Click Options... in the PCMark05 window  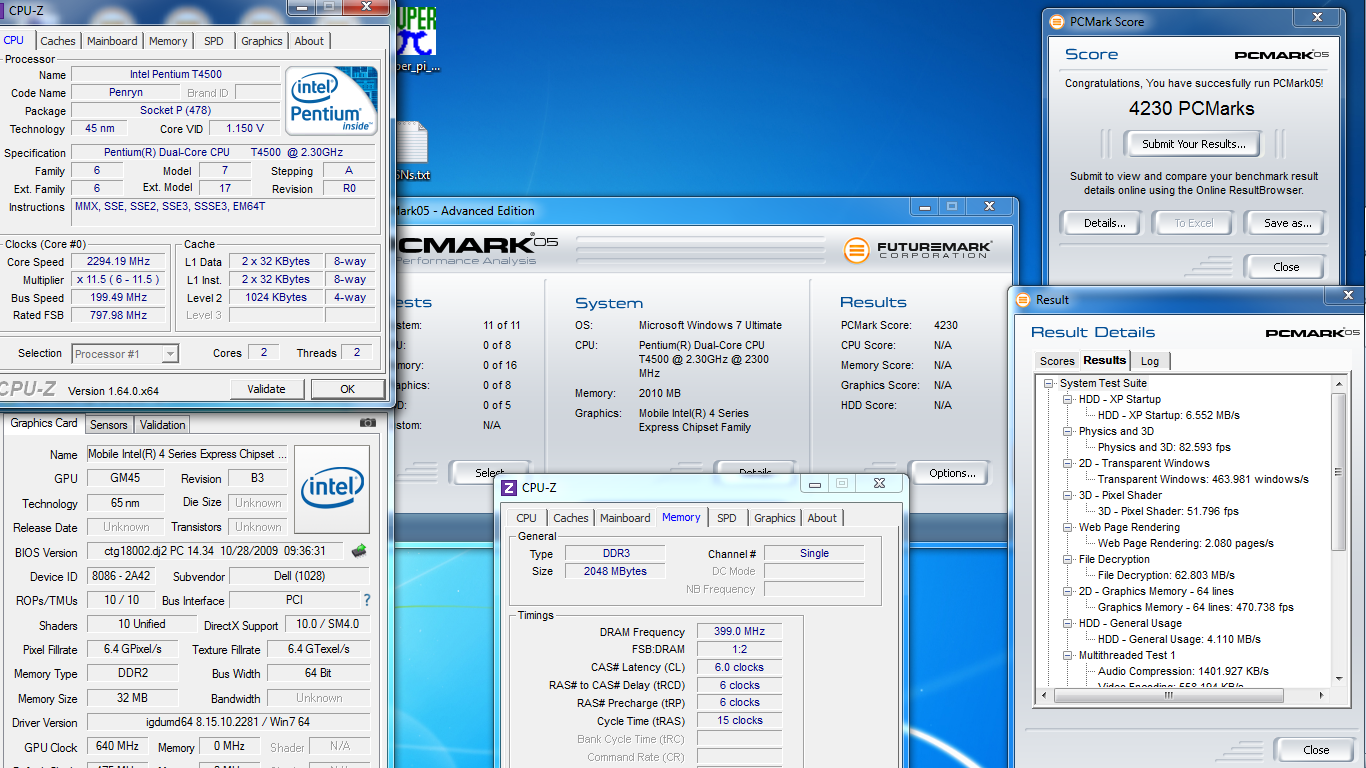pos(952,473)
